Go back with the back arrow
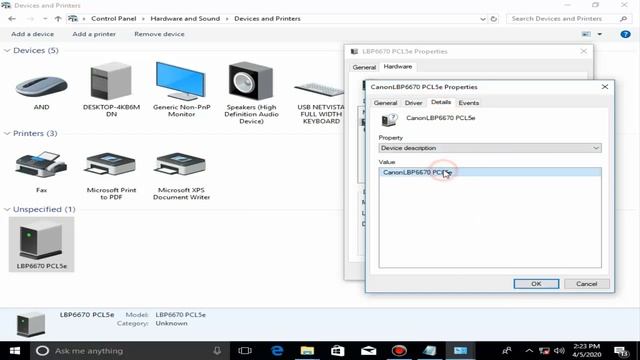Image resolution: width=640 pixels, height=360 pixels. [x=12, y=19]
